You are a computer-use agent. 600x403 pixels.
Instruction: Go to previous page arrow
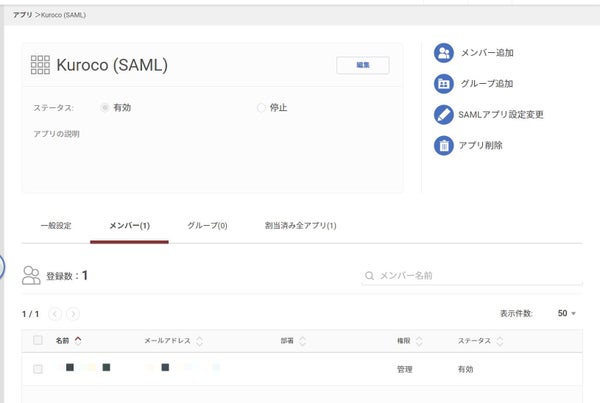point(55,314)
